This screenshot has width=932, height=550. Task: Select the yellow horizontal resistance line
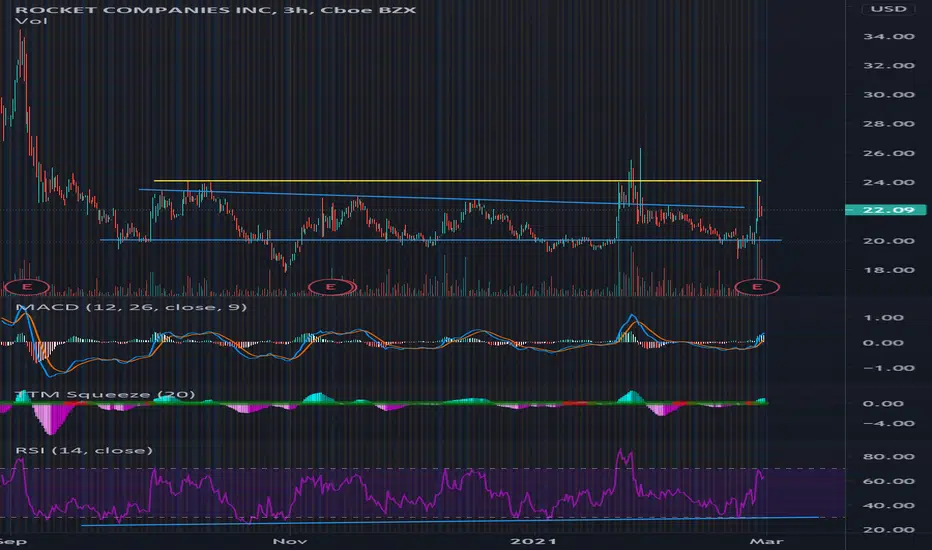(457, 180)
